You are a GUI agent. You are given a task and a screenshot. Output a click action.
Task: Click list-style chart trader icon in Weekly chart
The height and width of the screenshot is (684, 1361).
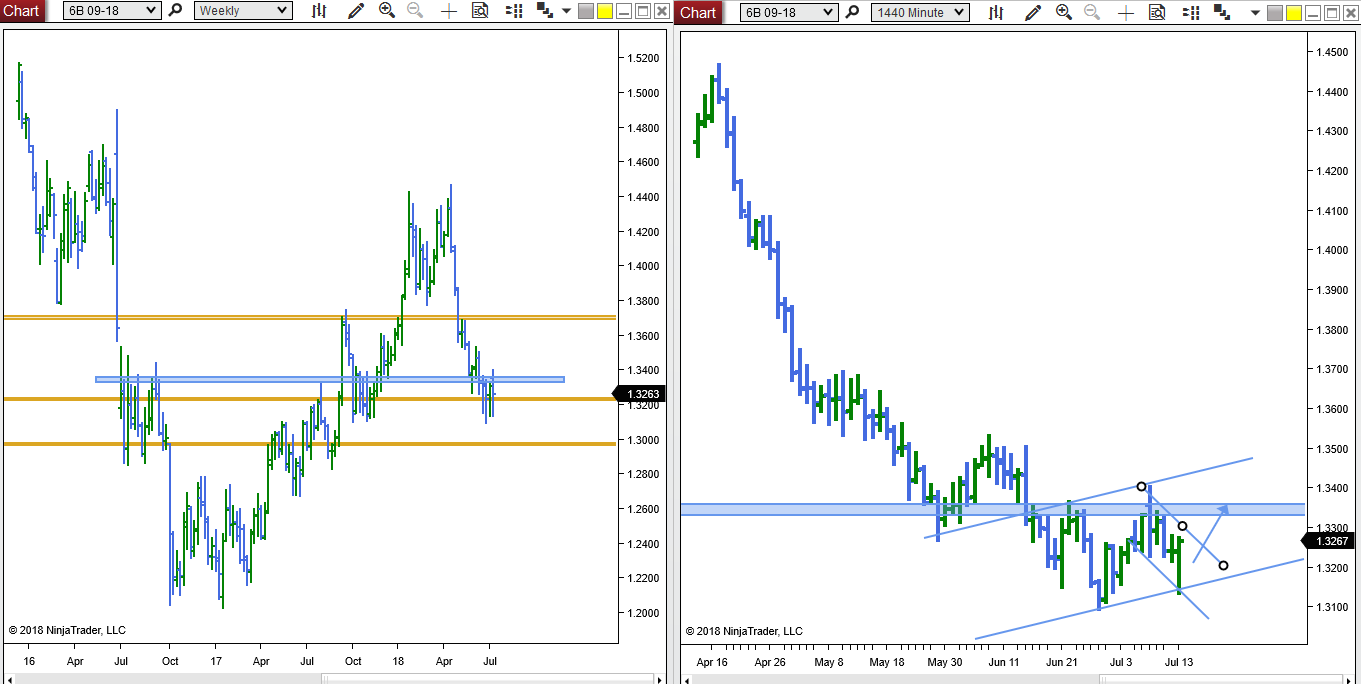tap(514, 11)
